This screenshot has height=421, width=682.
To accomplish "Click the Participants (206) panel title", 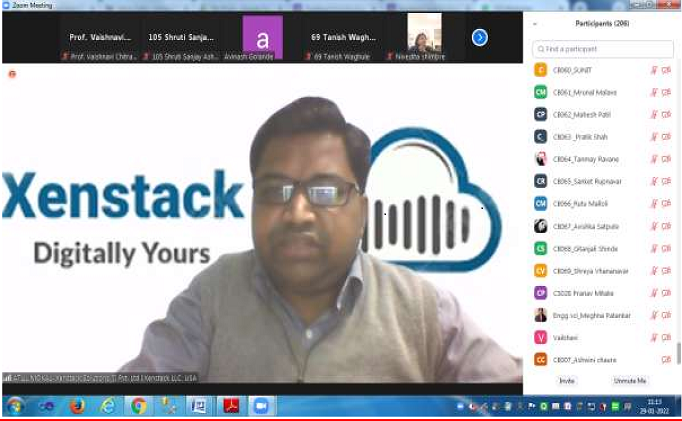I will click(602, 23).
